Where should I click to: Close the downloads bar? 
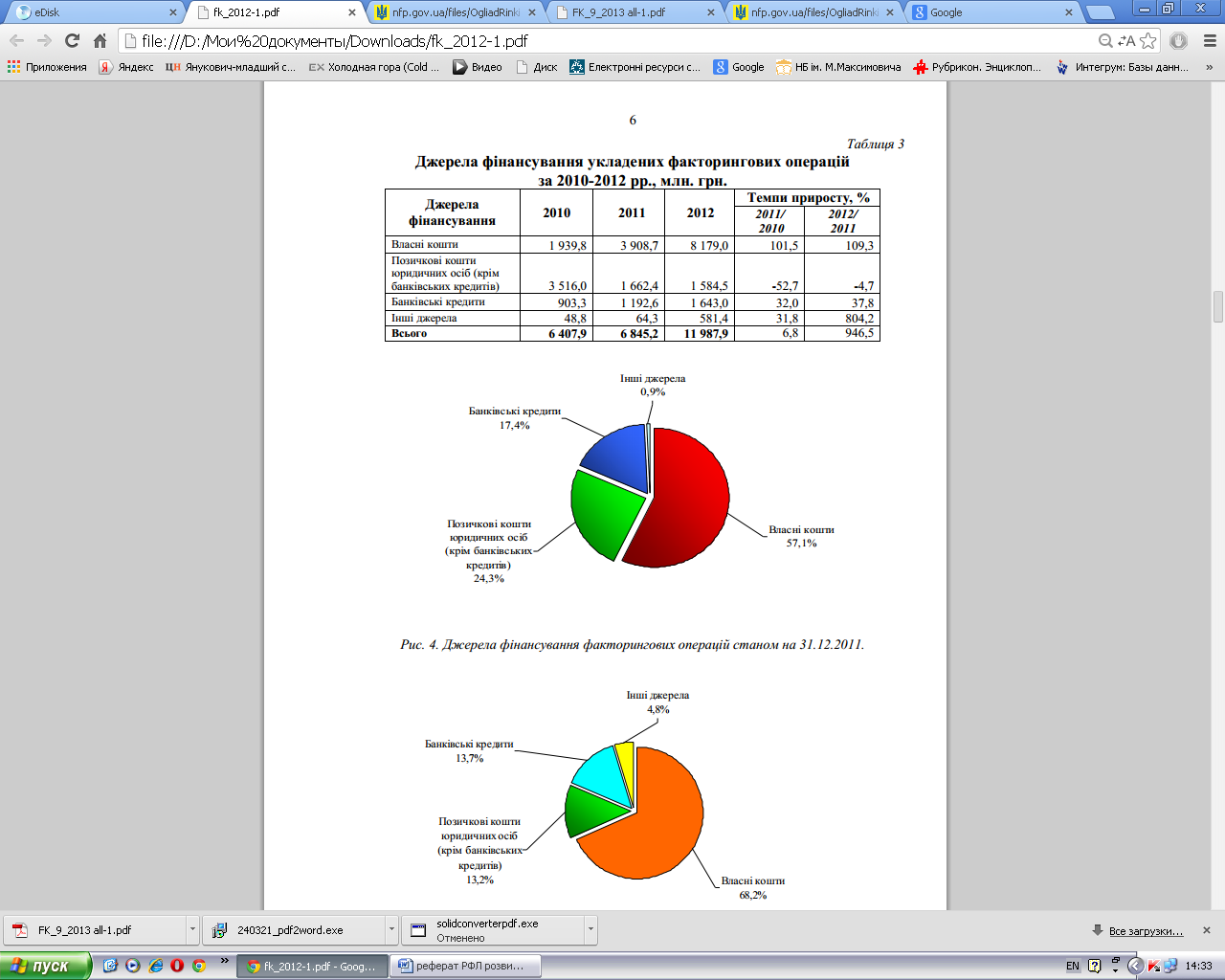[1207, 930]
